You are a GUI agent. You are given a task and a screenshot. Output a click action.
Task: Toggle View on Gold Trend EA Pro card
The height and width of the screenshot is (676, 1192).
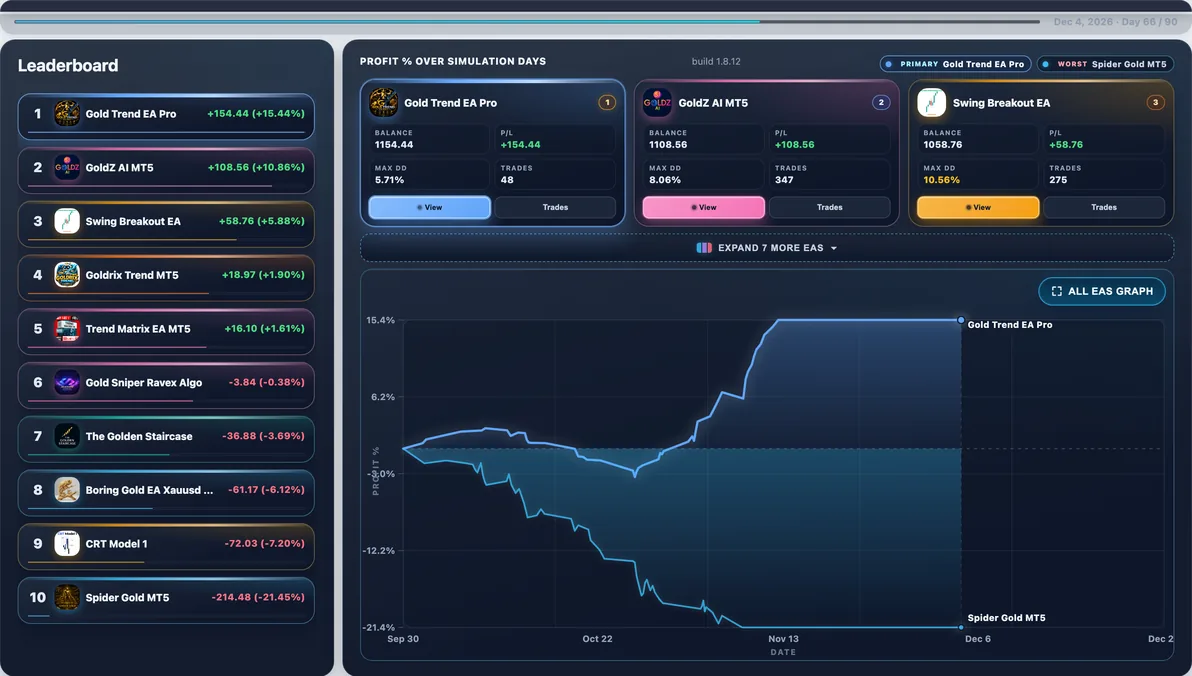[430, 207]
